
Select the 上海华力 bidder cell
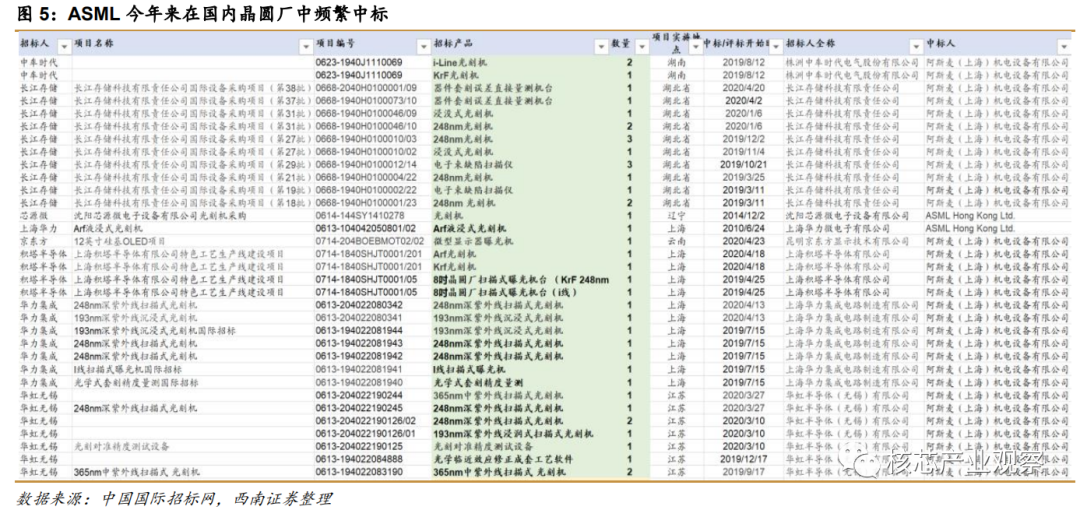pos(38,227)
